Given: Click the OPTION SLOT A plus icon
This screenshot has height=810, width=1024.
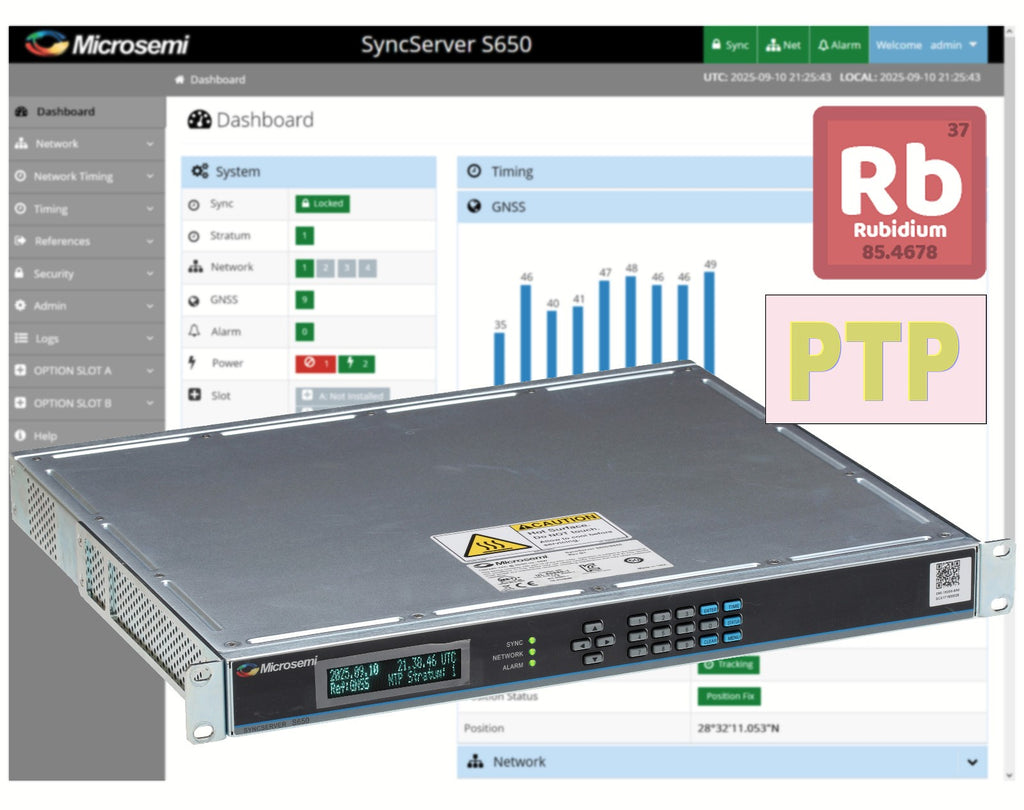Looking at the screenshot, I should tap(20, 370).
